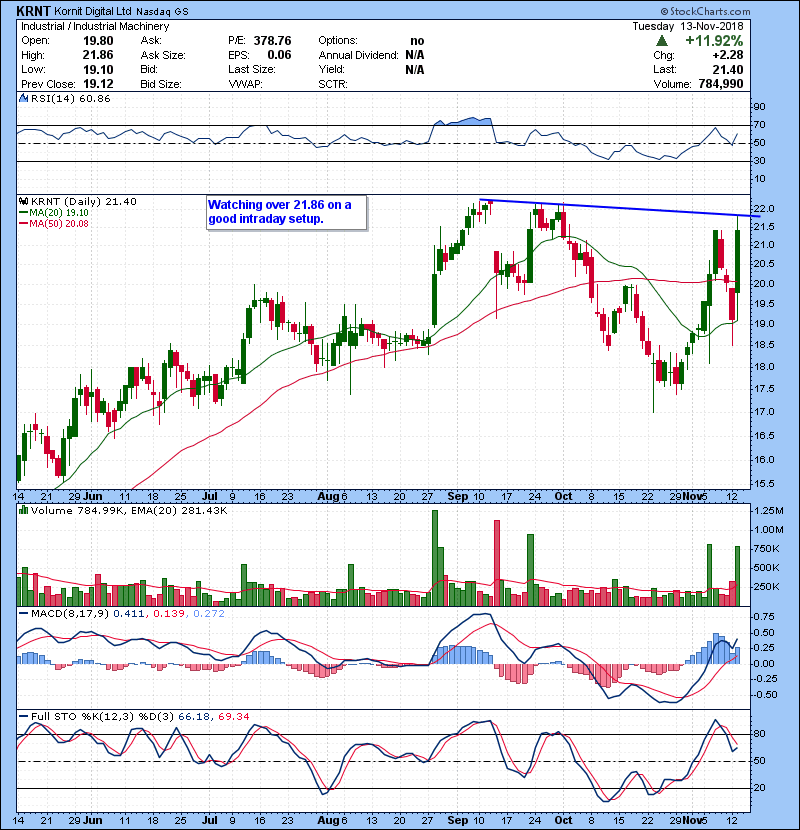Click the VWAP label
The height and width of the screenshot is (830, 800).
[246, 84]
